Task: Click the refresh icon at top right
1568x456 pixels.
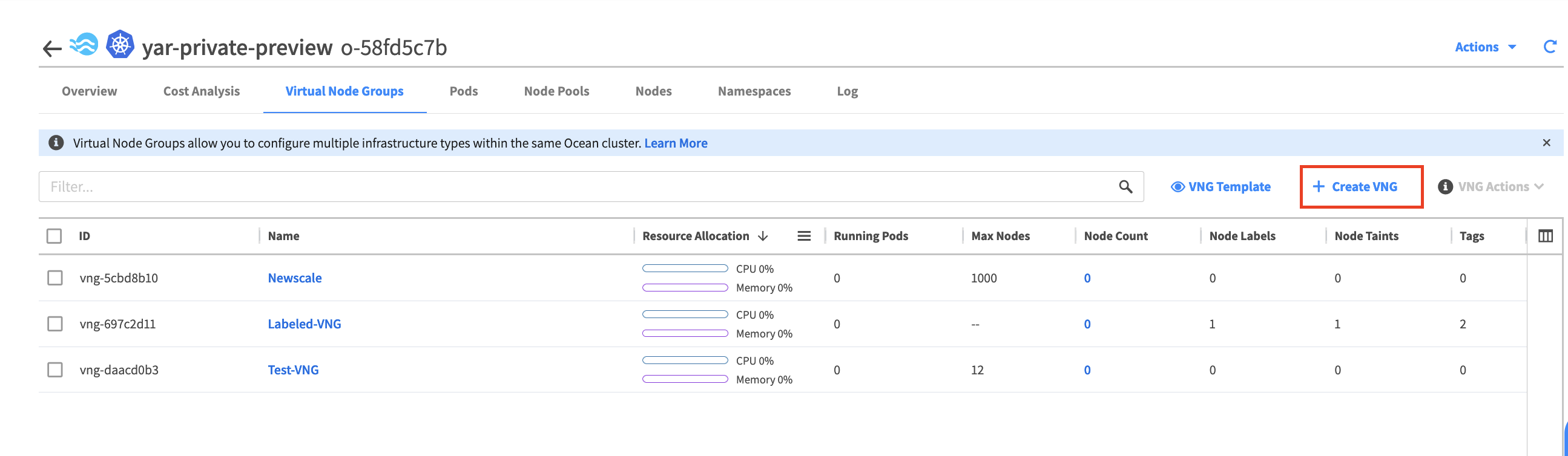Action: (1550, 47)
